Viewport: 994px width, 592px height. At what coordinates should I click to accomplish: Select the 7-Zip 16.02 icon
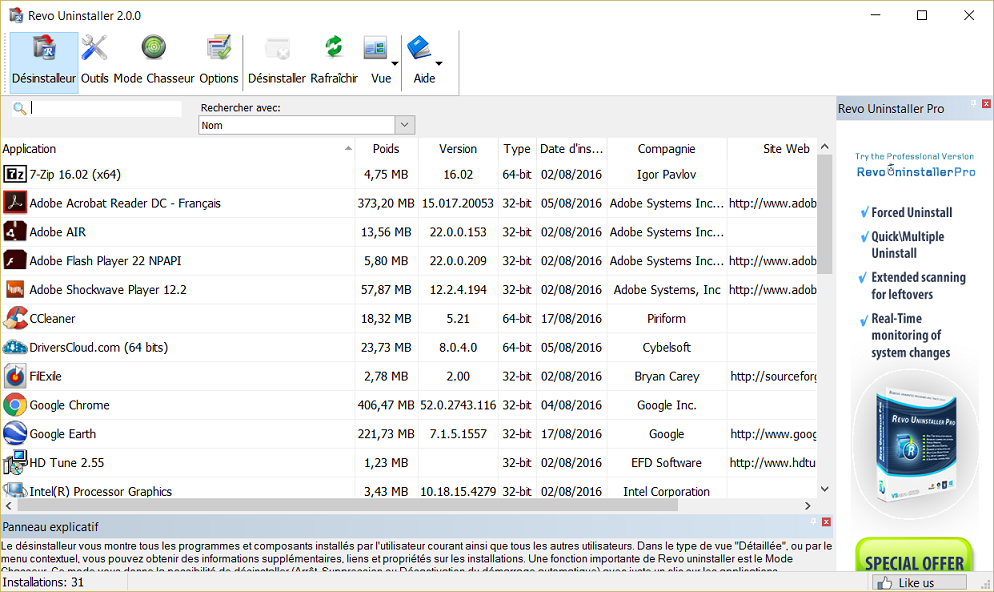pyautogui.click(x=15, y=174)
